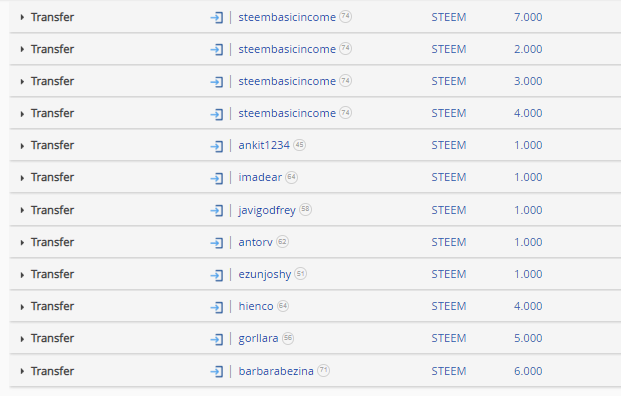
Task: Click incoming transfer icon beside hienco
Action: 217,307
